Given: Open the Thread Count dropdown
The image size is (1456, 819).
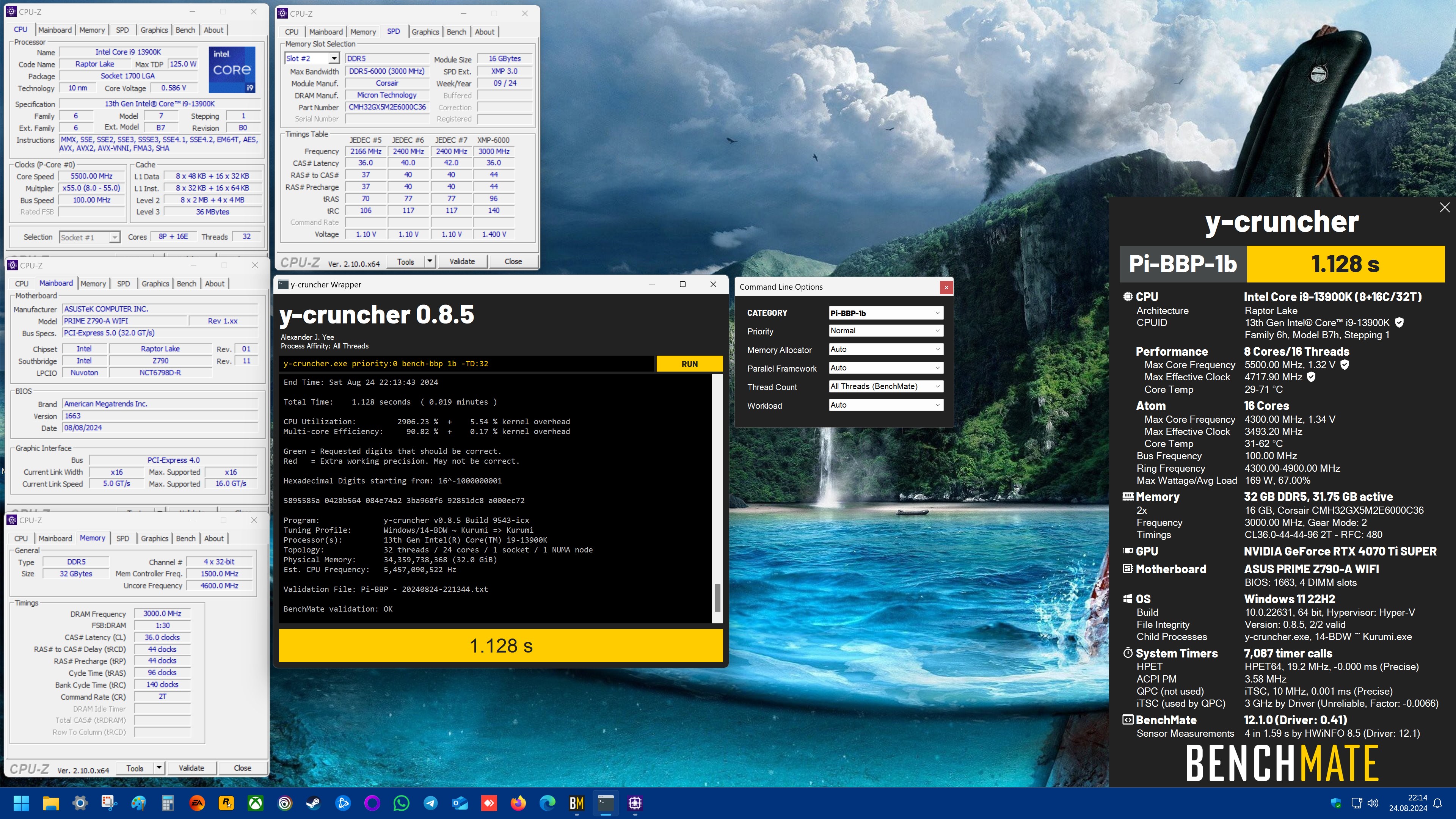Looking at the screenshot, I should [x=886, y=387].
